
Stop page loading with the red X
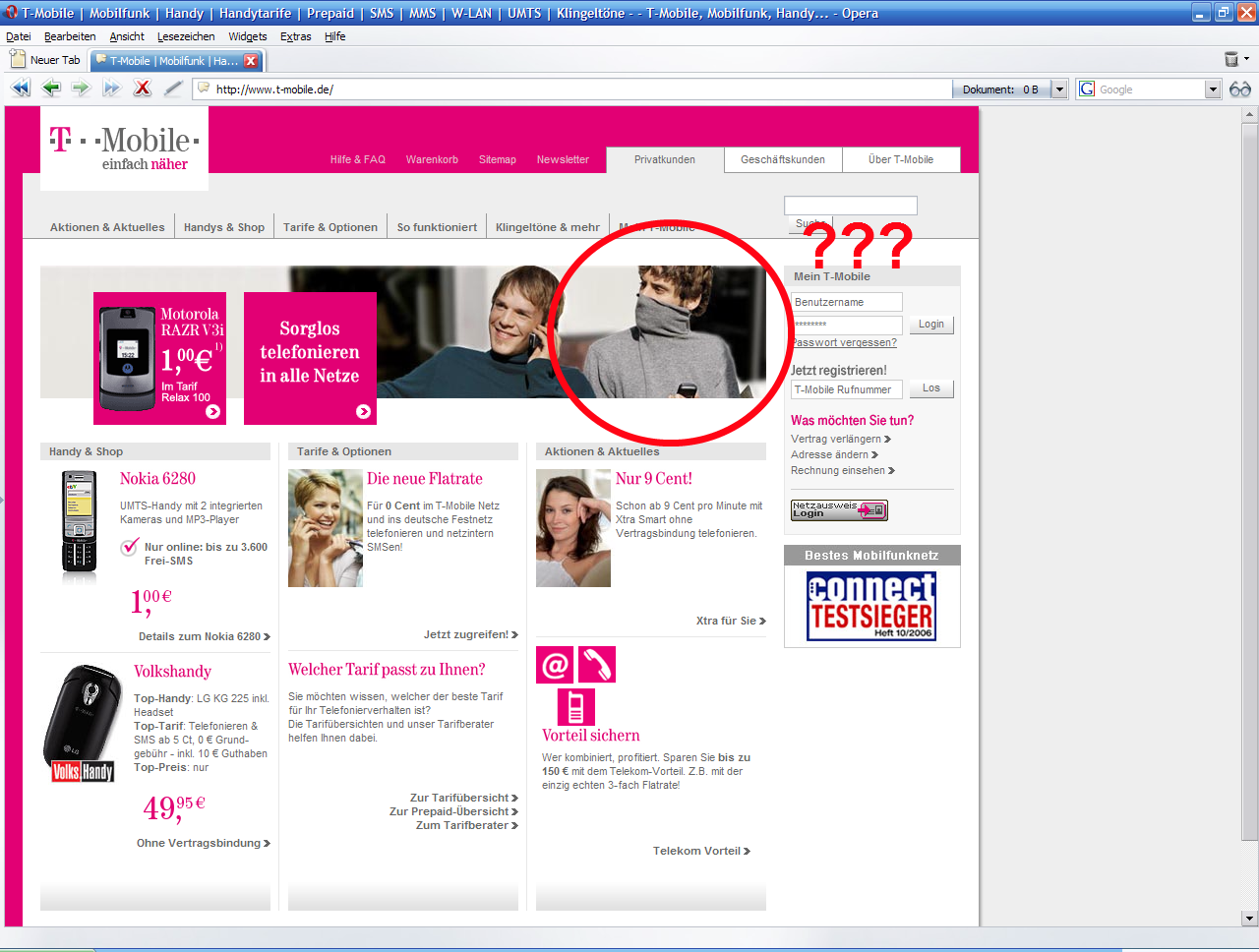143,89
